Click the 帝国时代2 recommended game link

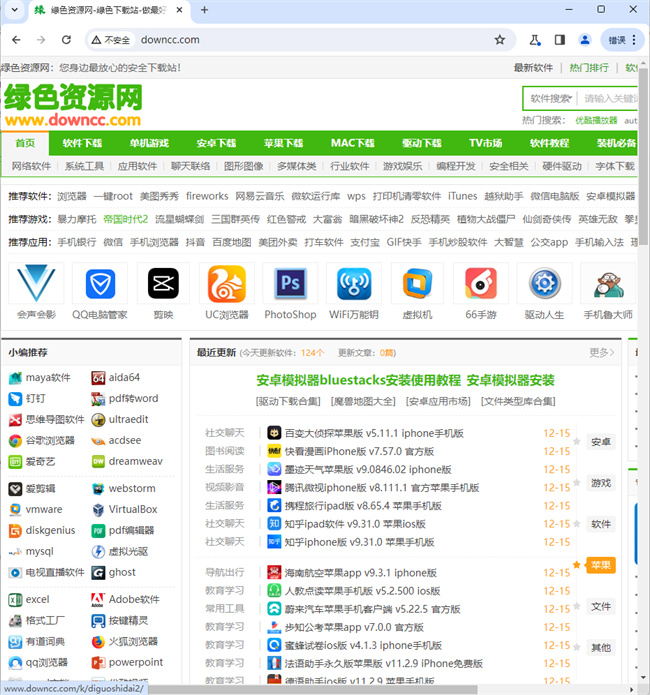[x=125, y=219]
